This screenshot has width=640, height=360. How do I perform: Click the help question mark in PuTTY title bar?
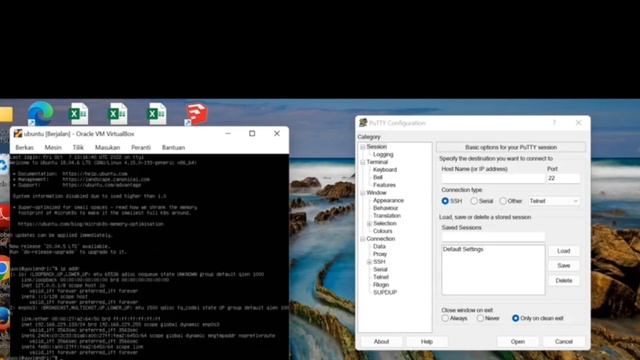coord(554,122)
